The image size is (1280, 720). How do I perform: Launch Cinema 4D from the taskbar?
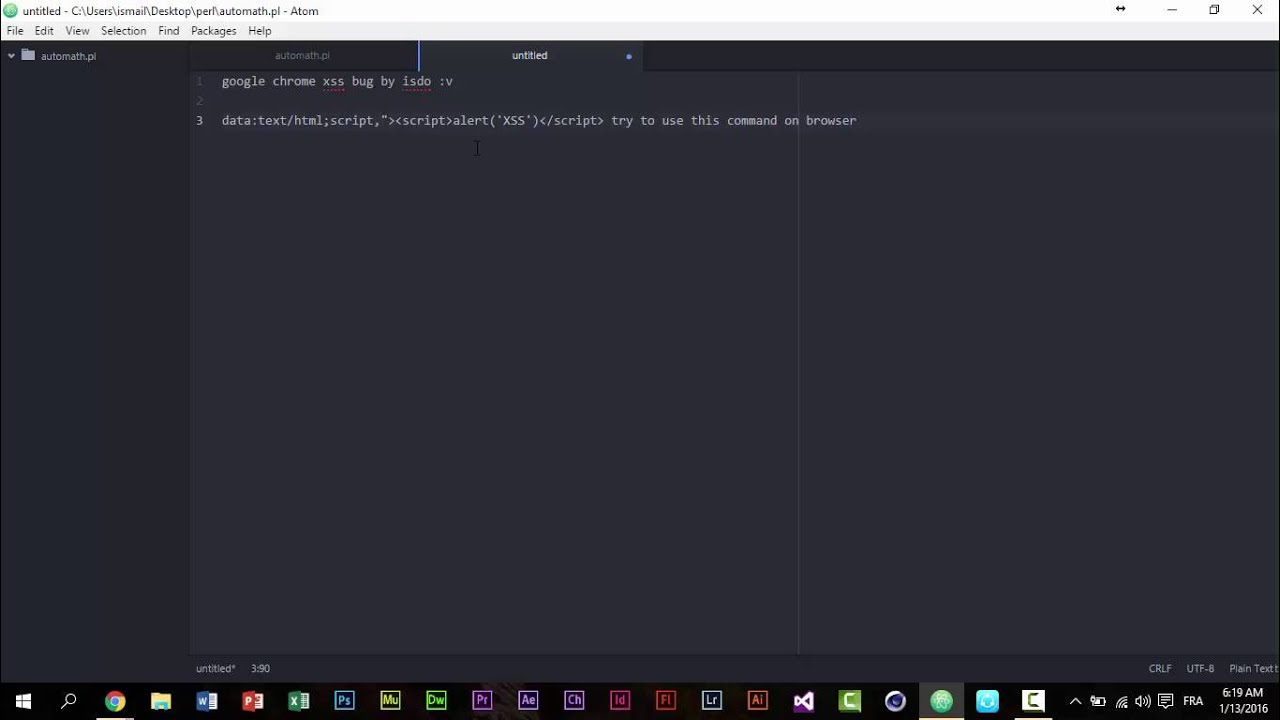pos(895,701)
